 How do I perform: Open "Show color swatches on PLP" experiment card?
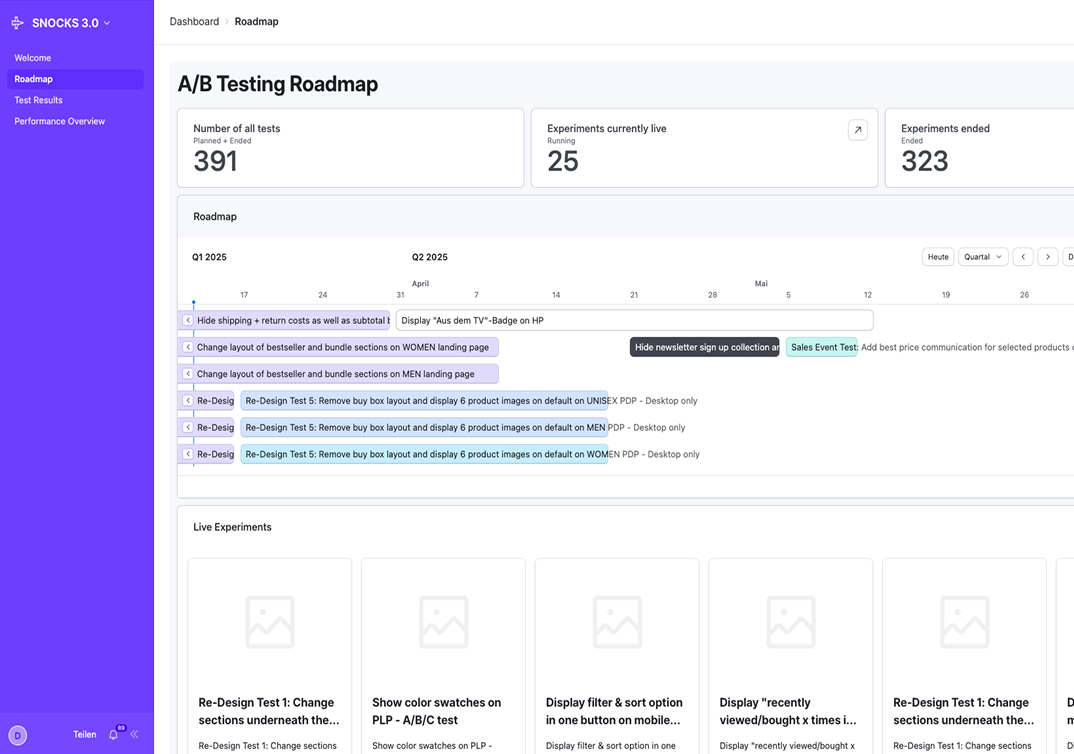pyautogui.click(x=443, y=655)
